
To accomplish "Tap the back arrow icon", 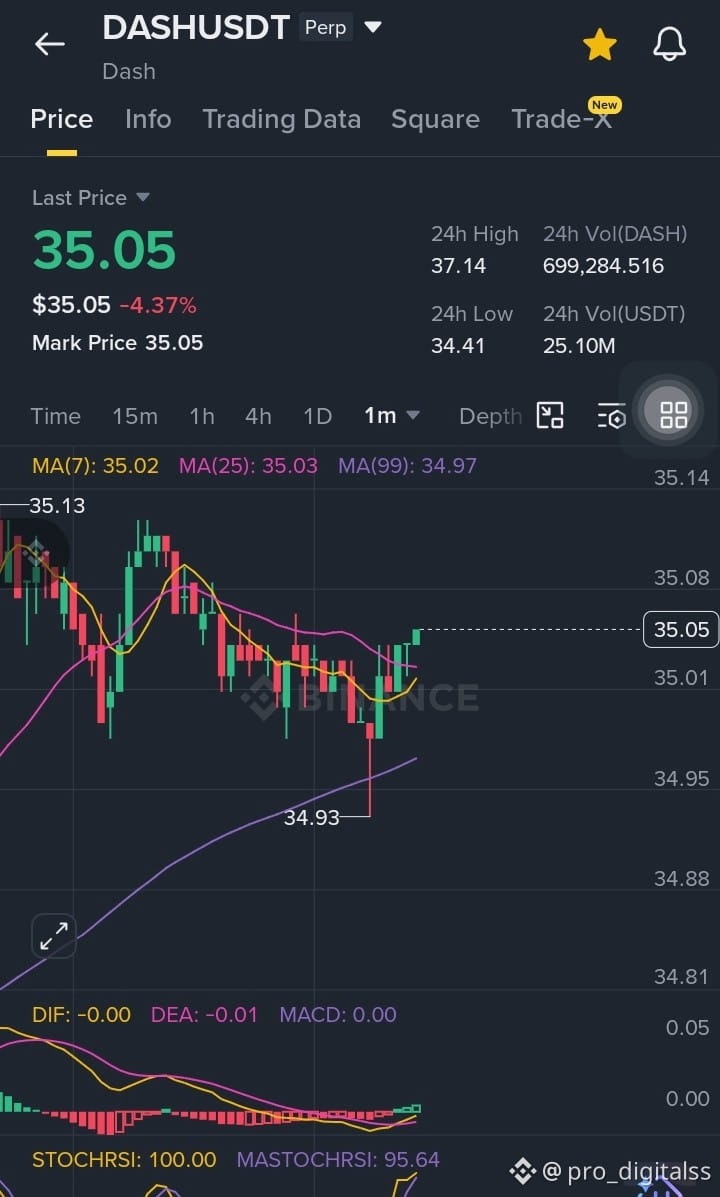I will 50,44.
